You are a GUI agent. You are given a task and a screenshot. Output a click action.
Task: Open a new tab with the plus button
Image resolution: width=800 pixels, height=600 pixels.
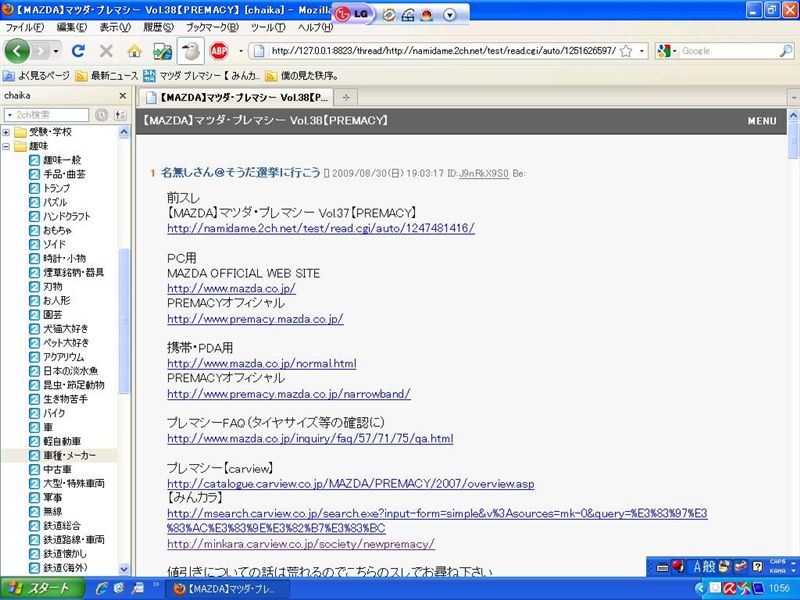click(x=346, y=97)
